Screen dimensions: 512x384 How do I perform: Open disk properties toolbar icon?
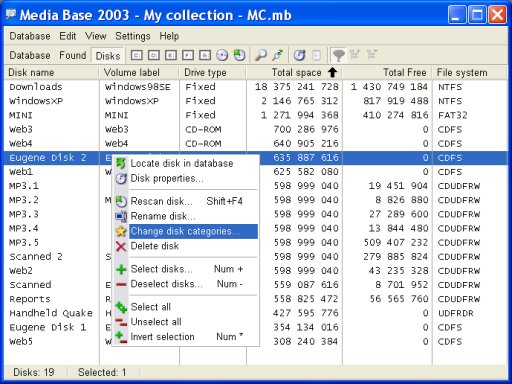click(299, 55)
